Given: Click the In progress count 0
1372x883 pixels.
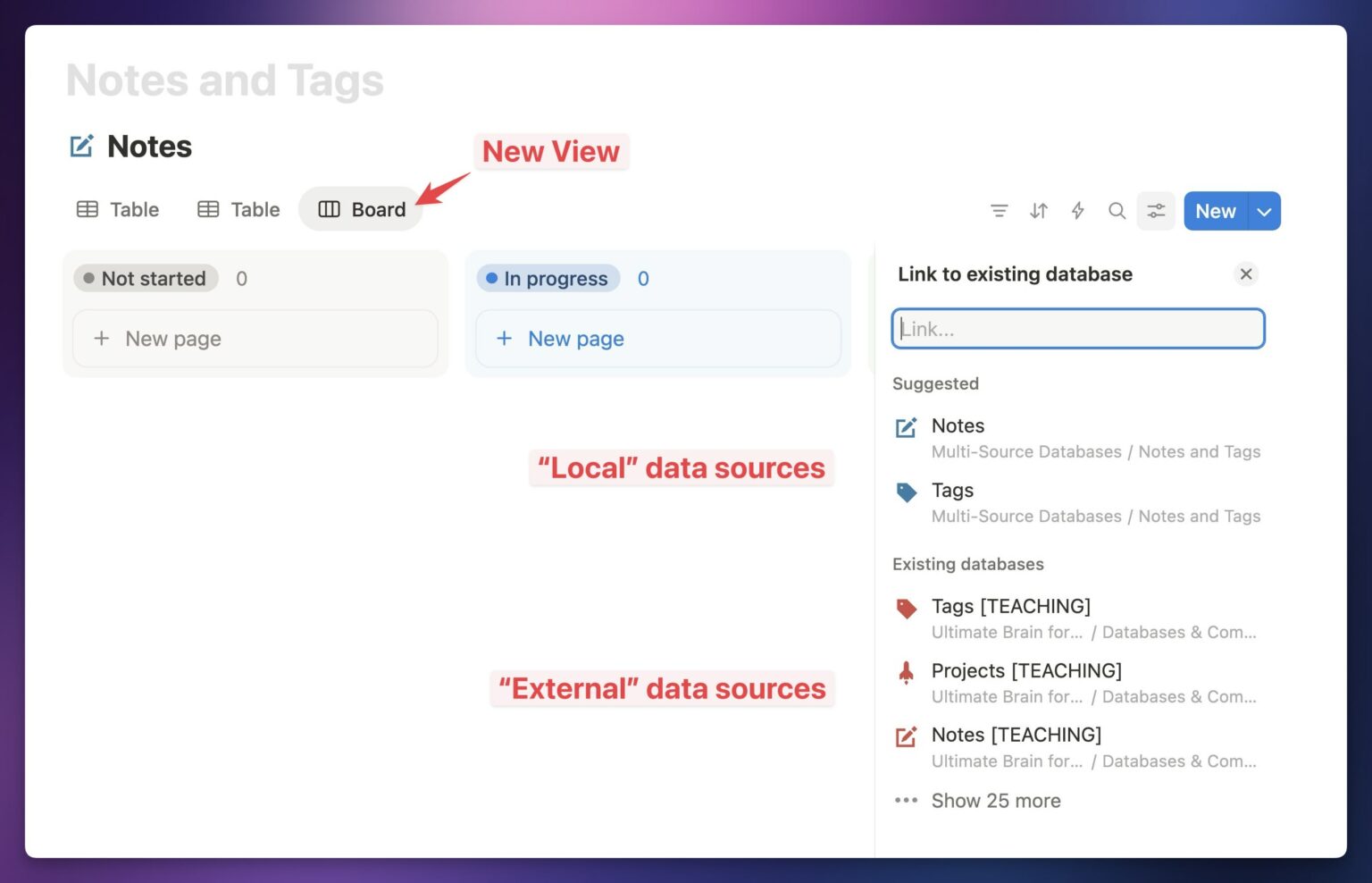Looking at the screenshot, I should pyautogui.click(x=643, y=279).
